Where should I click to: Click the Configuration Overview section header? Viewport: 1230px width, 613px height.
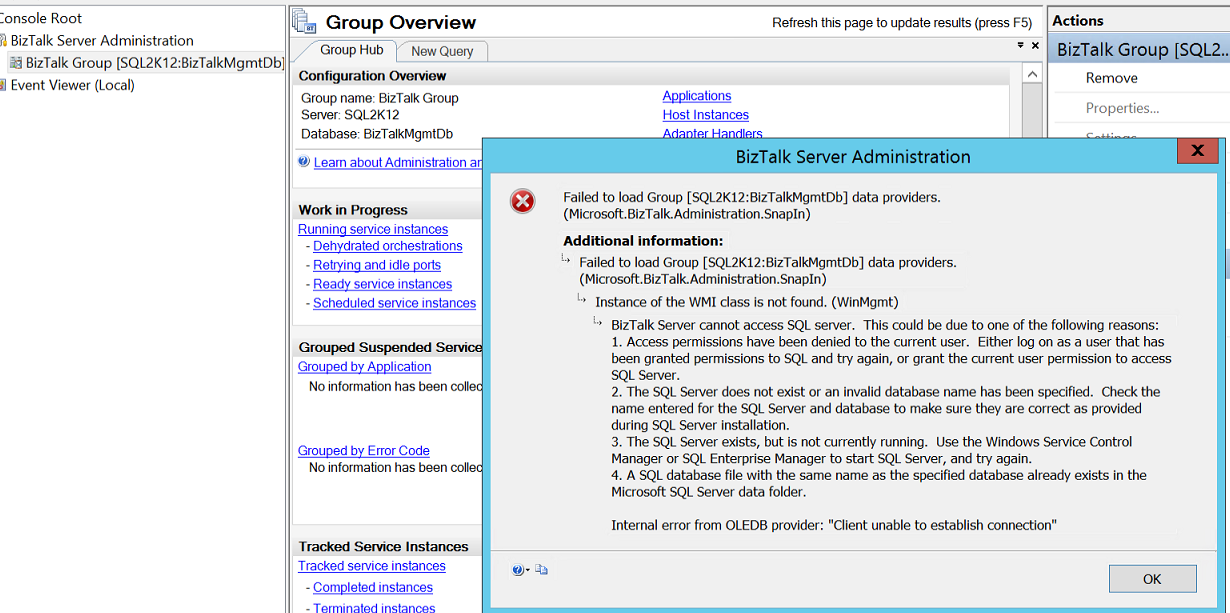click(x=373, y=76)
